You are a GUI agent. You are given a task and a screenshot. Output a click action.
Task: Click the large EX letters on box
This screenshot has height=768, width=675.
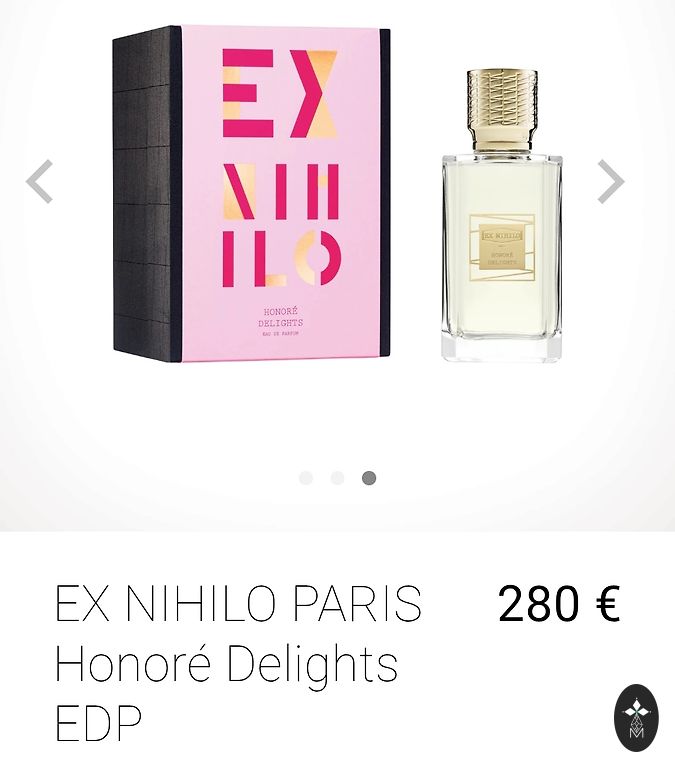[x=280, y=93]
